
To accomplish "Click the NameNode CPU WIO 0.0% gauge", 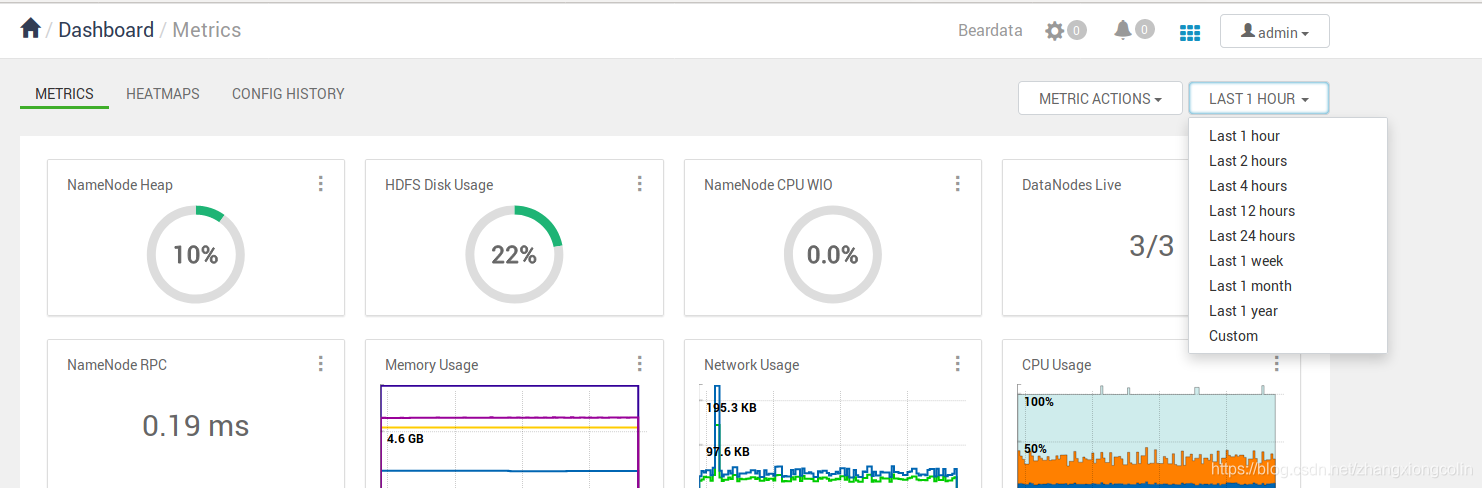I will (833, 255).
